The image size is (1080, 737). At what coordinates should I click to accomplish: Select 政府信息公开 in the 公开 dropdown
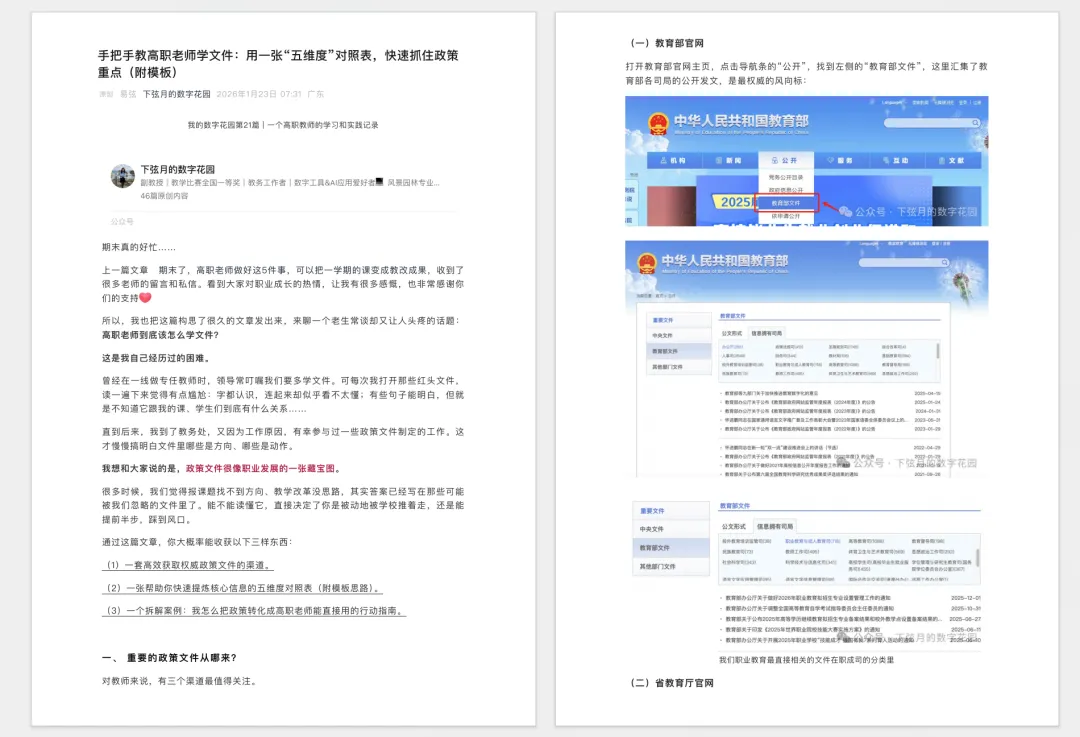tap(786, 190)
